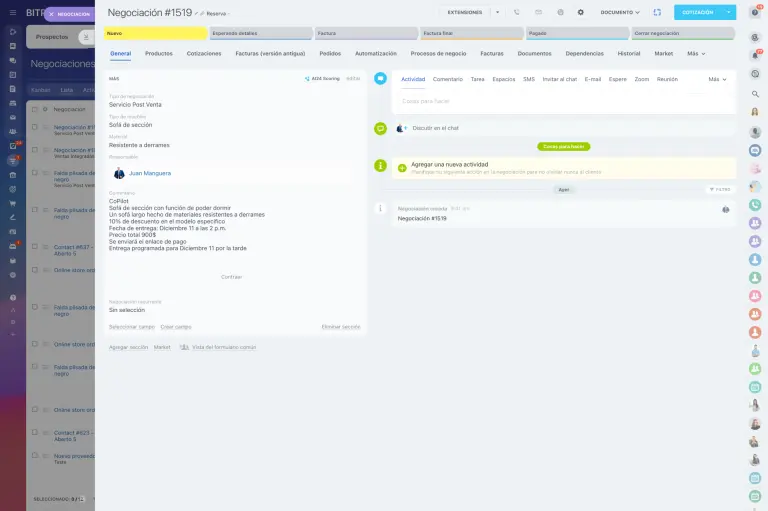Click the Extensiones button
Image resolution: width=768 pixels, height=511 pixels.
pos(464,12)
